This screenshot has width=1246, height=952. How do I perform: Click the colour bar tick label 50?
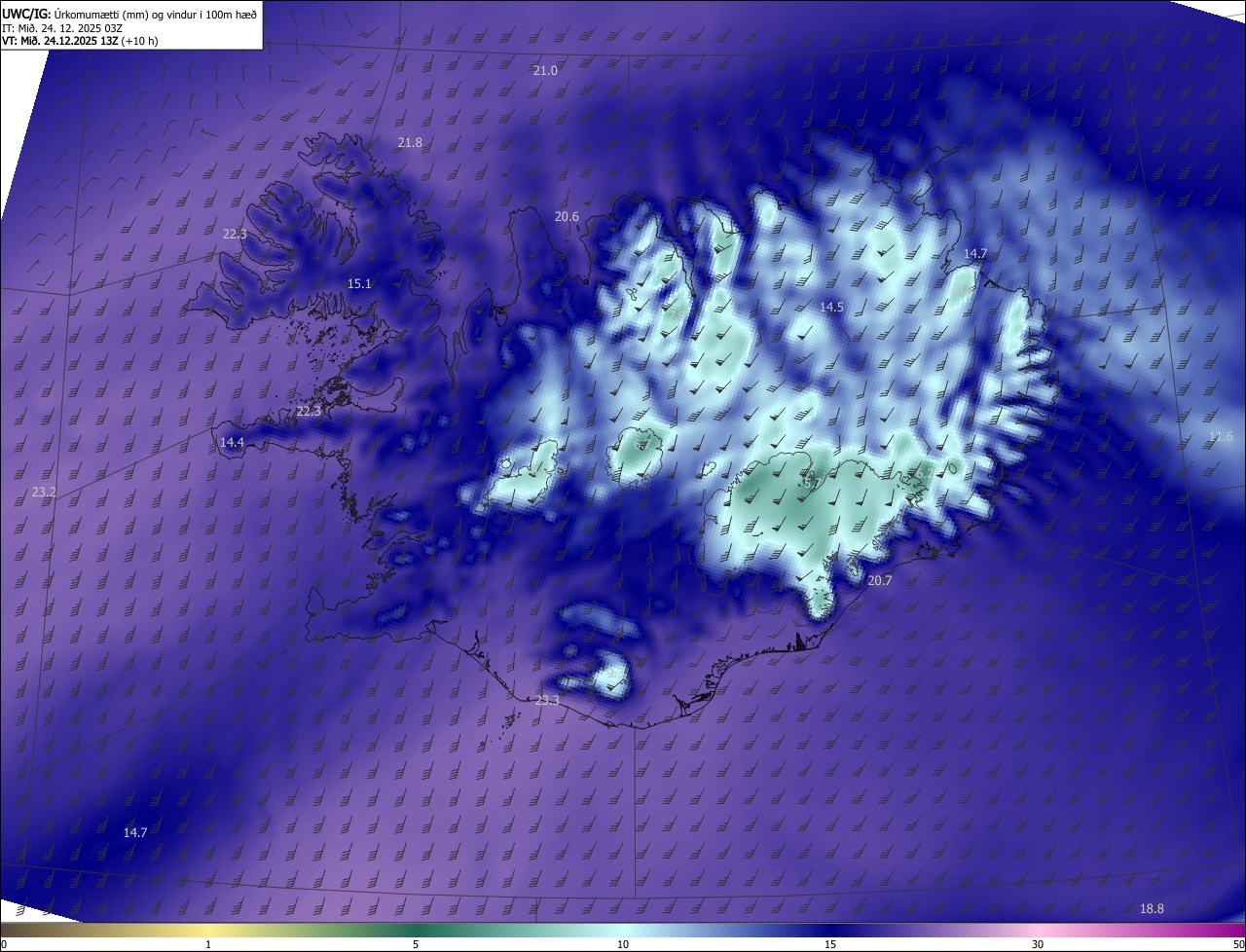pos(1238,944)
